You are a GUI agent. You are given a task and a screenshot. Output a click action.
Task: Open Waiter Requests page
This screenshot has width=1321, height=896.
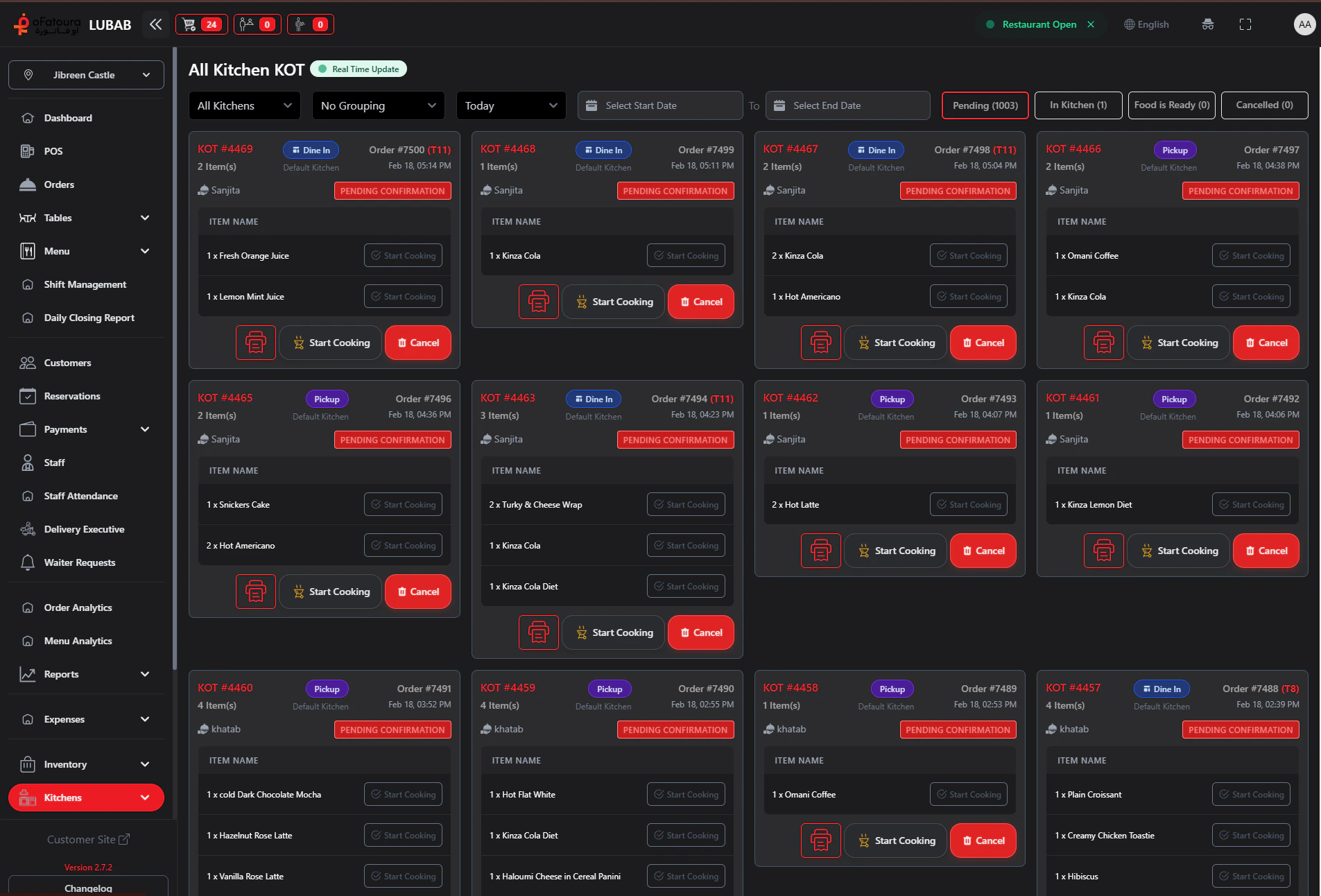point(86,562)
